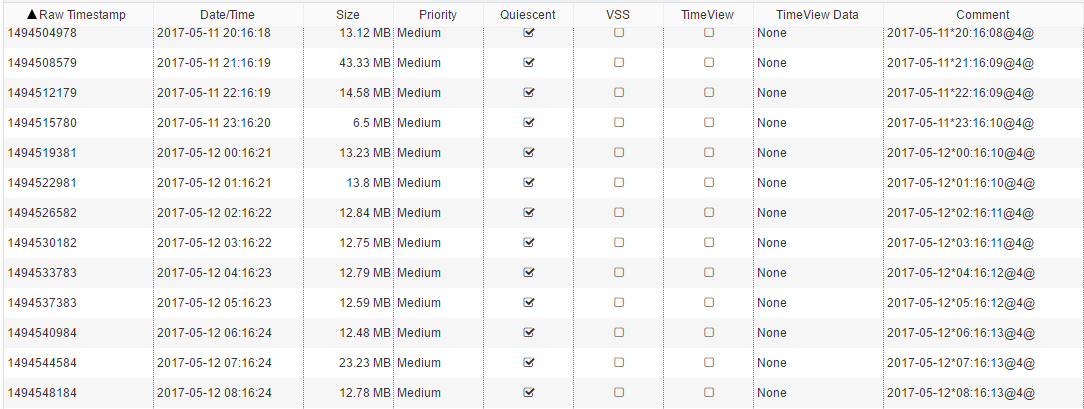Enable TimeView for 2017-05-12 08:16:24 row

709,392
